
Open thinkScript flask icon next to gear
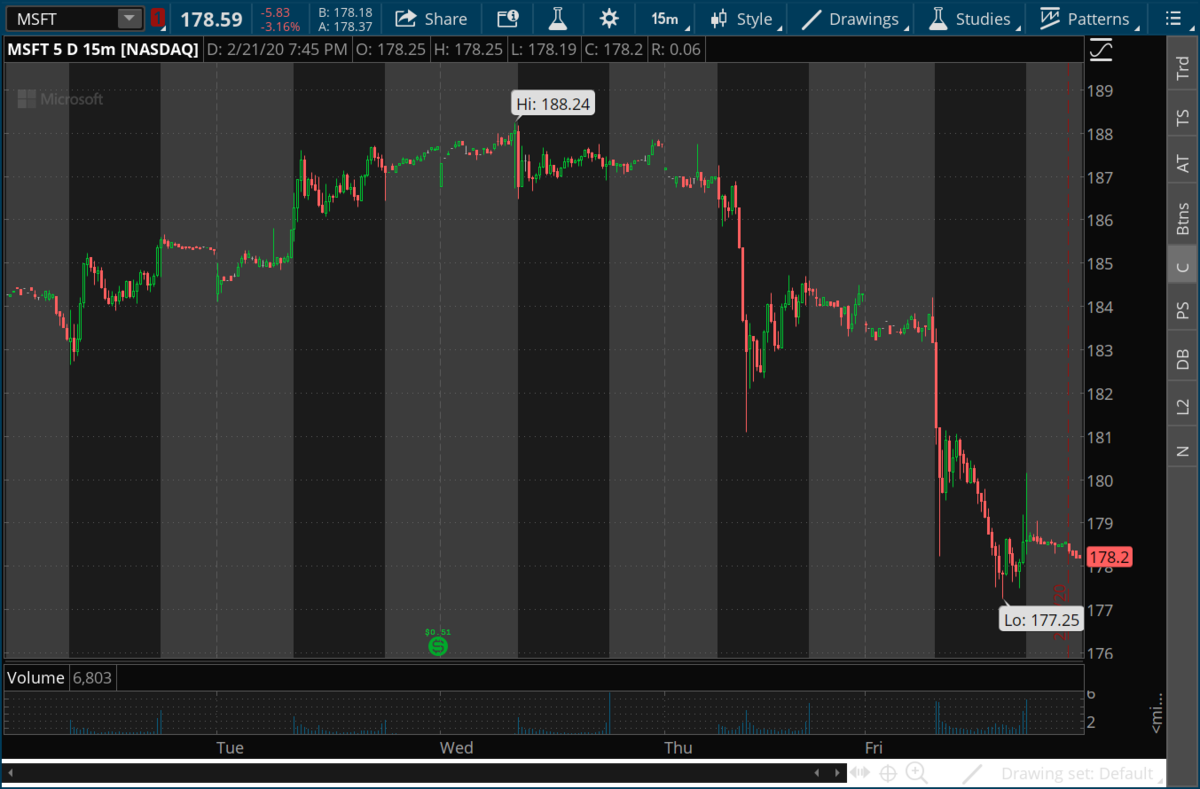pos(558,18)
